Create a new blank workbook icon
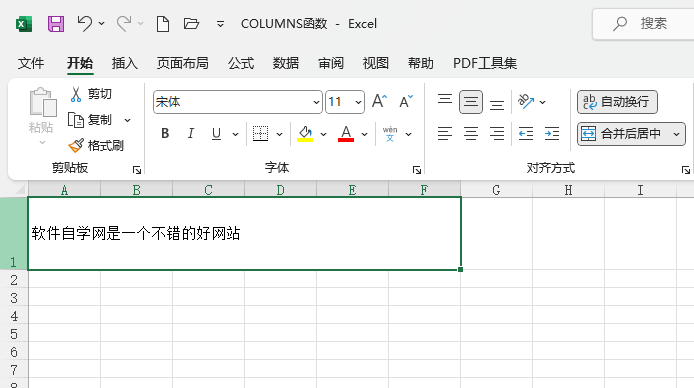This screenshot has width=694, height=388. point(162,23)
